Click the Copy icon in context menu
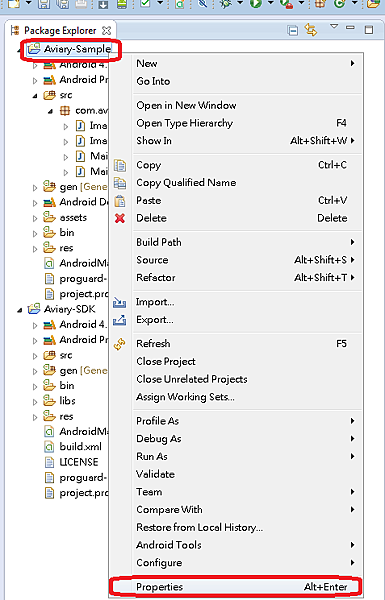Viewport: 385px width, 600px height. pos(120,165)
